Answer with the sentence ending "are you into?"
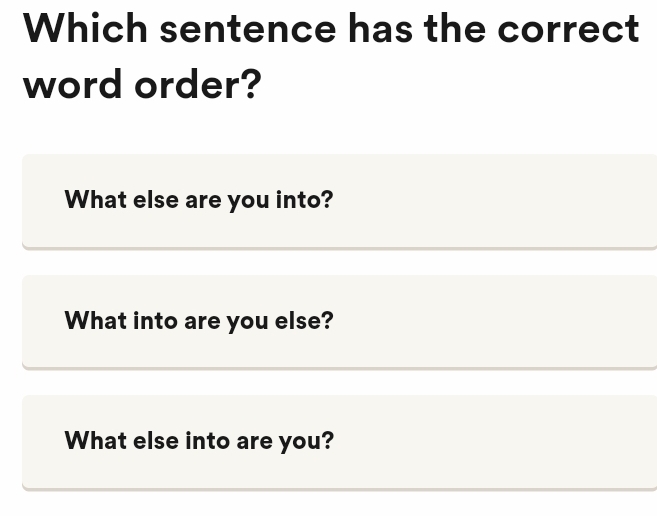Image resolution: width=657 pixels, height=516 pixels. pos(199,200)
